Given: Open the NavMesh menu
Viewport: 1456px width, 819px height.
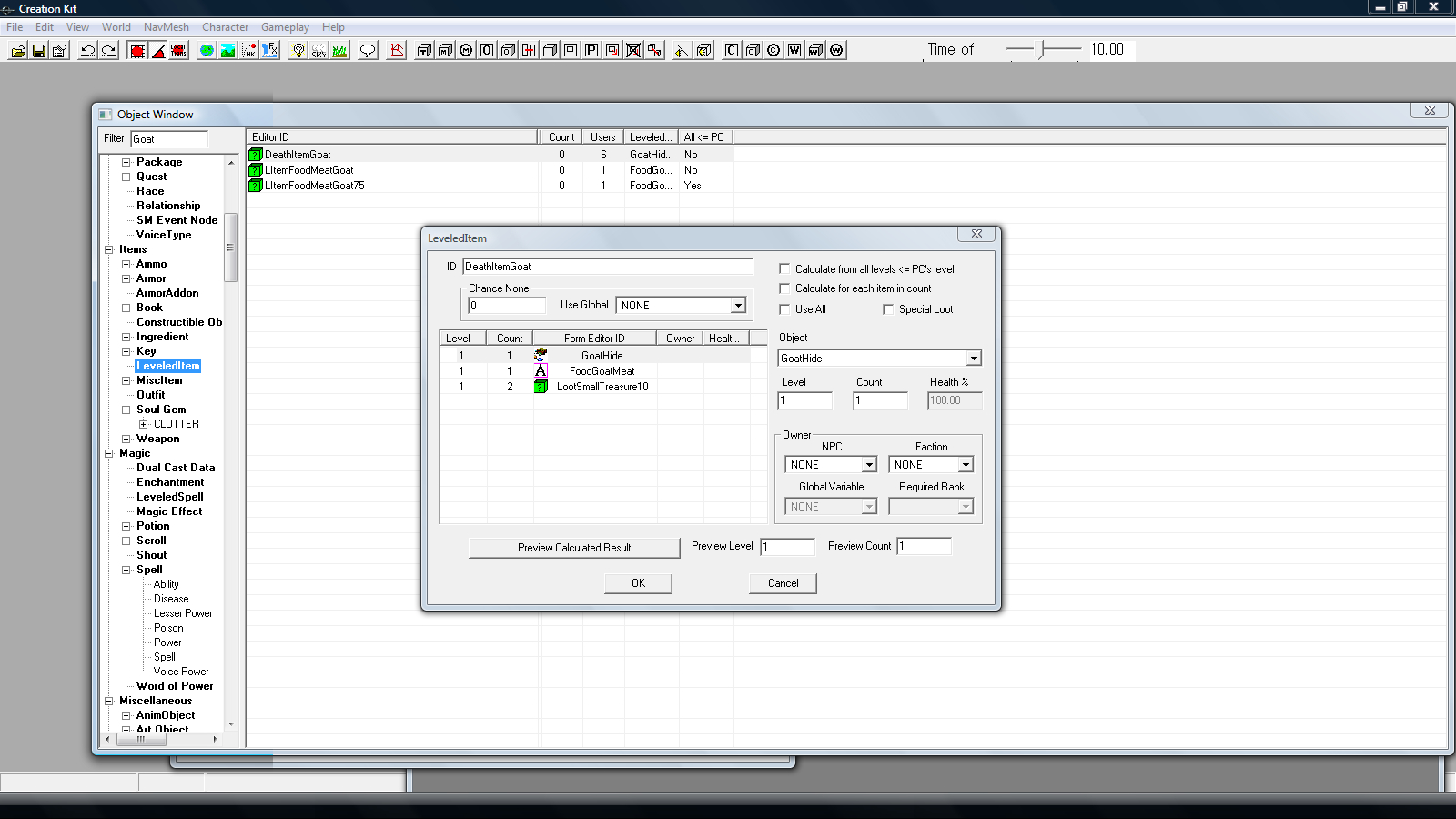Looking at the screenshot, I should coord(166,27).
